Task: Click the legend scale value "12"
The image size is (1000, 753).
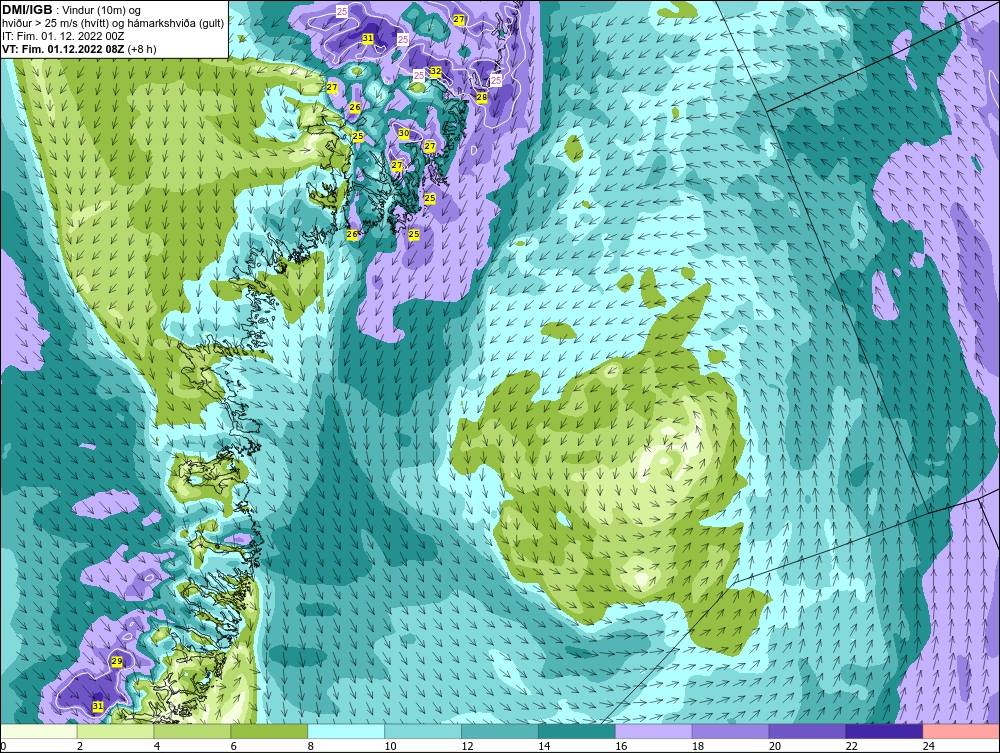Action: [x=467, y=746]
